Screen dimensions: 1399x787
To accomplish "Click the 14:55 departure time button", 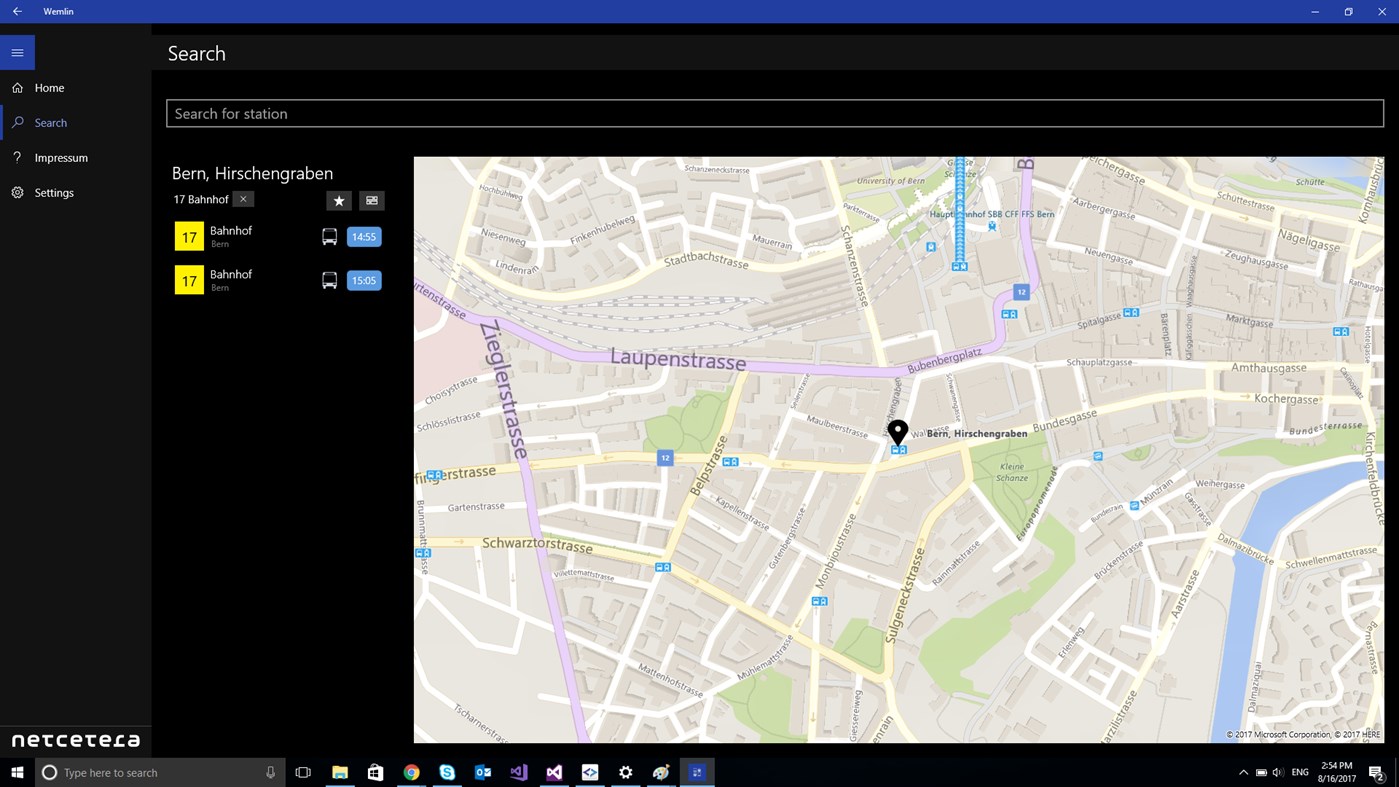I will point(363,236).
